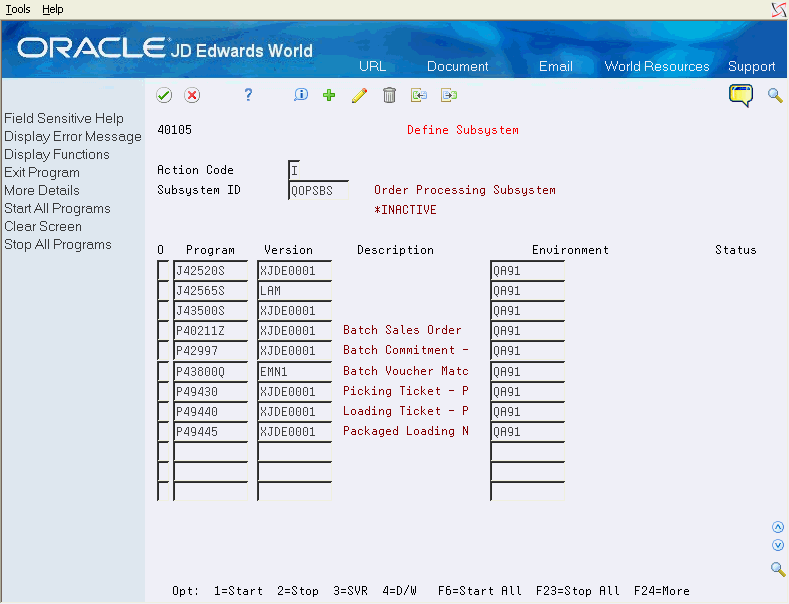The height and width of the screenshot is (604, 789).
Task: Click description text Batch Sales Order
Action: [402, 330]
